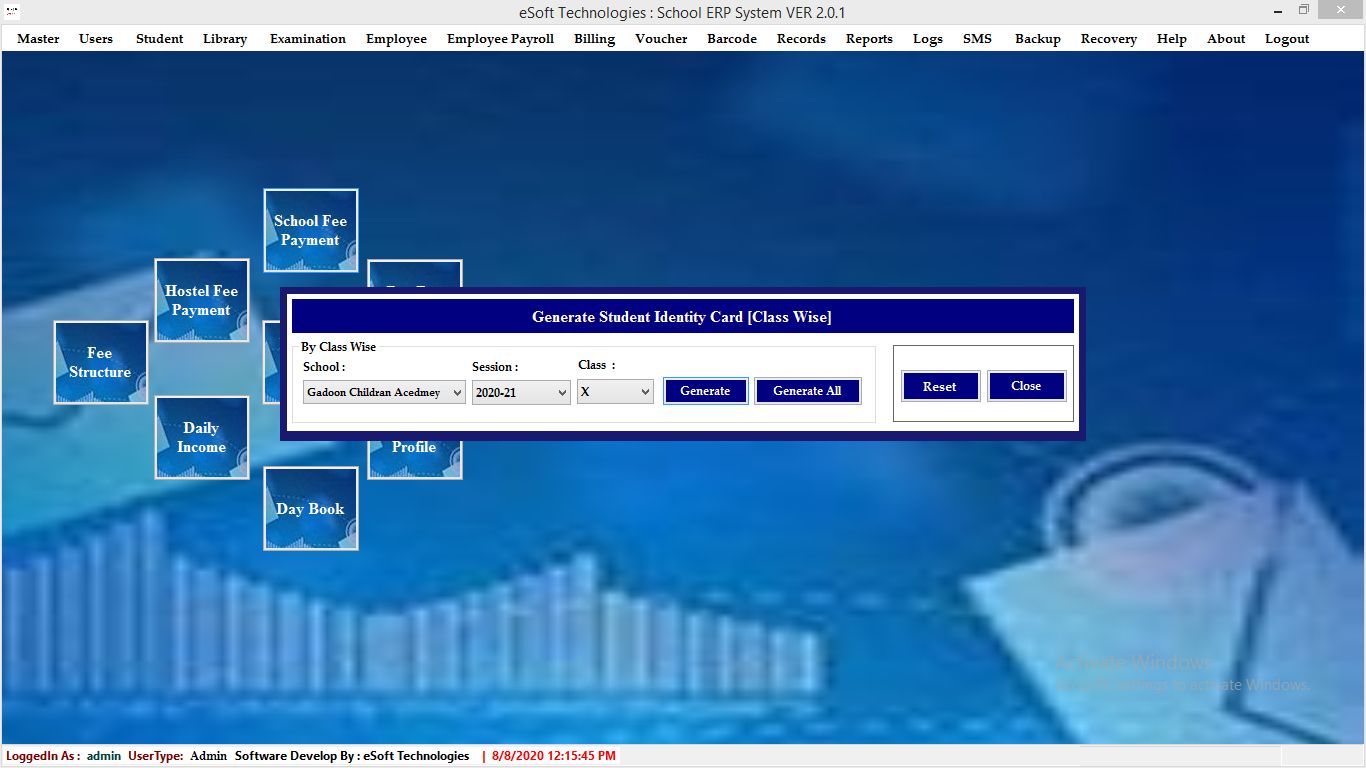Click the "UserType:" status bar label
The image size is (1366, 768).
coord(156,756)
